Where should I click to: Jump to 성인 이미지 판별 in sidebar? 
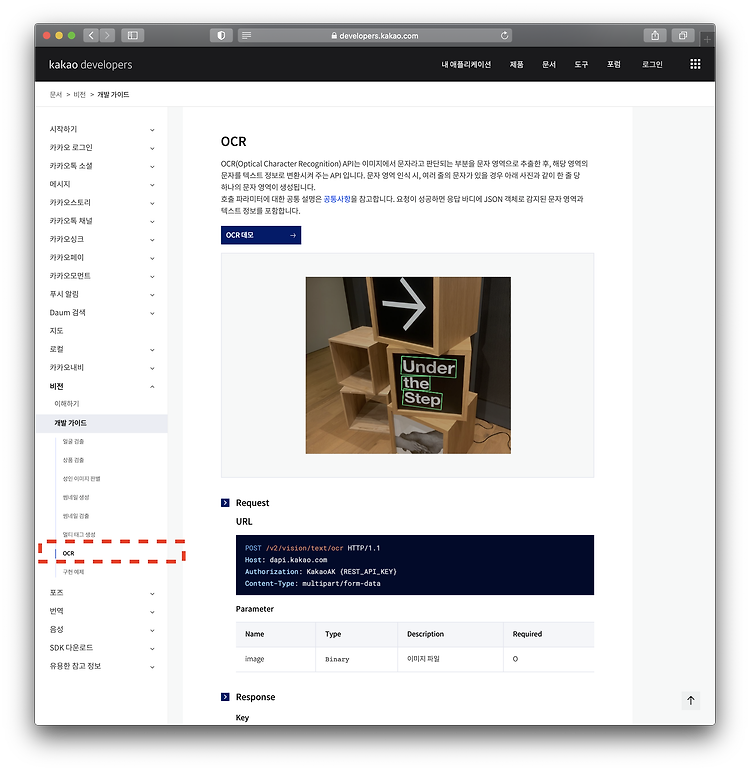[x=81, y=478]
